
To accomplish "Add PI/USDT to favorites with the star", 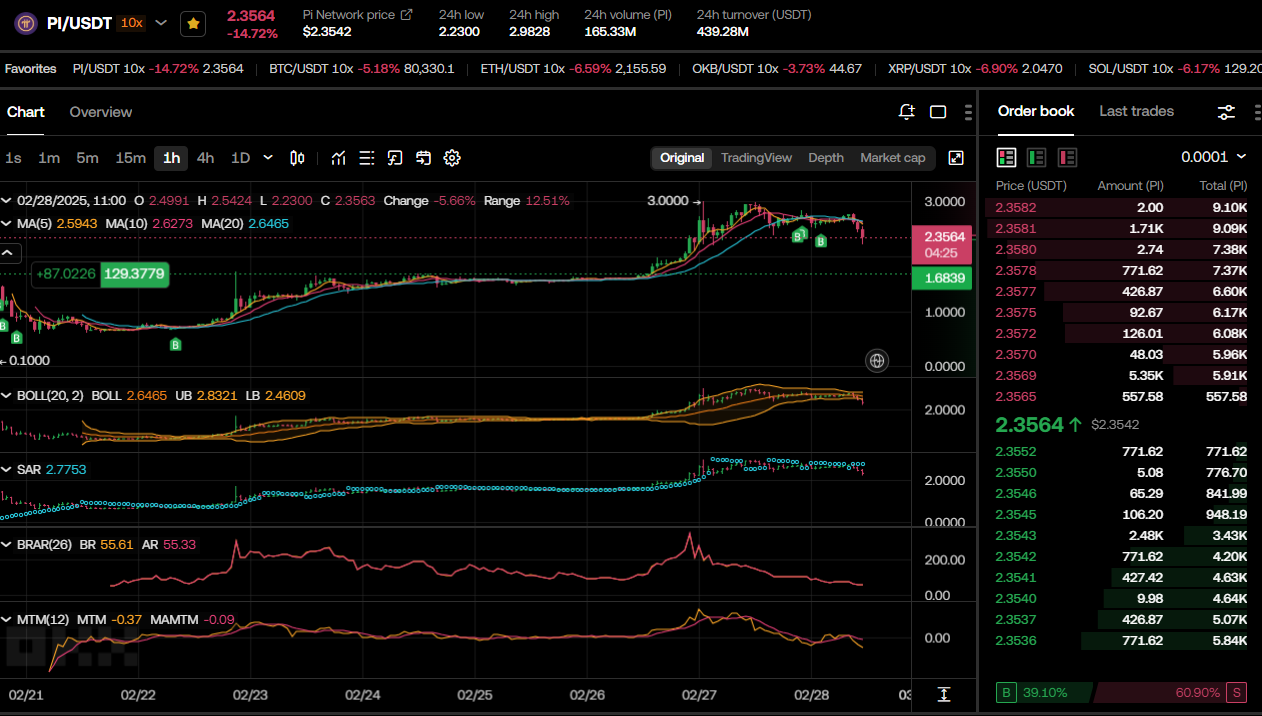I will click(x=194, y=23).
